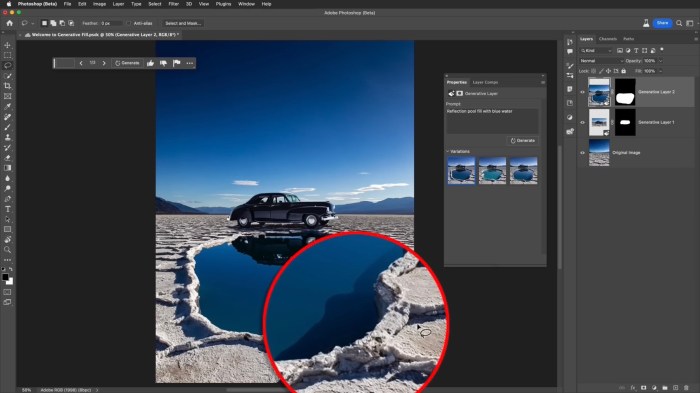This screenshot has height=393, width=700.
Task: Select the second variation thumbnail
Action: pos(492,170)
